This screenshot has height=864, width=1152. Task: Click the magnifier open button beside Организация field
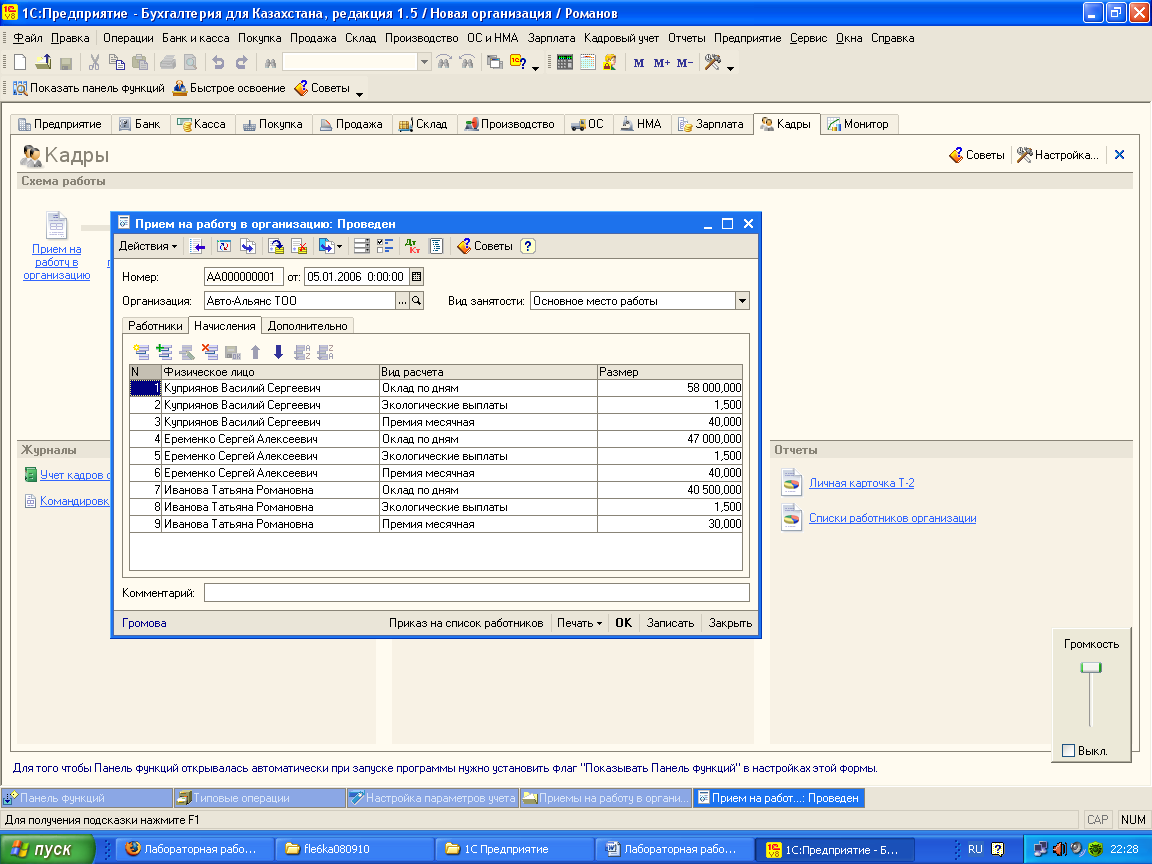point(417,300)
